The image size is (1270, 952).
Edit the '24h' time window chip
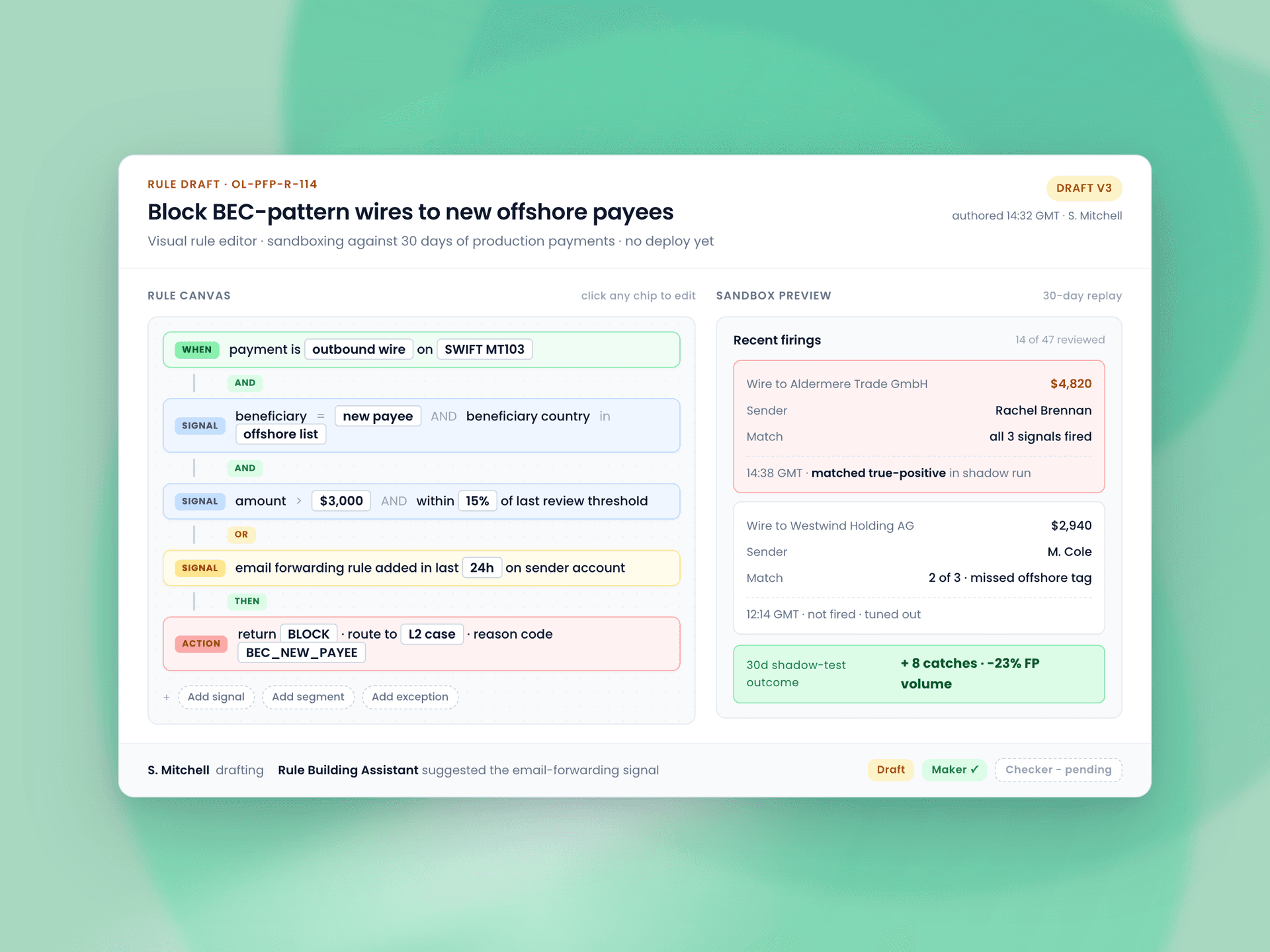[x=482, y=568]
